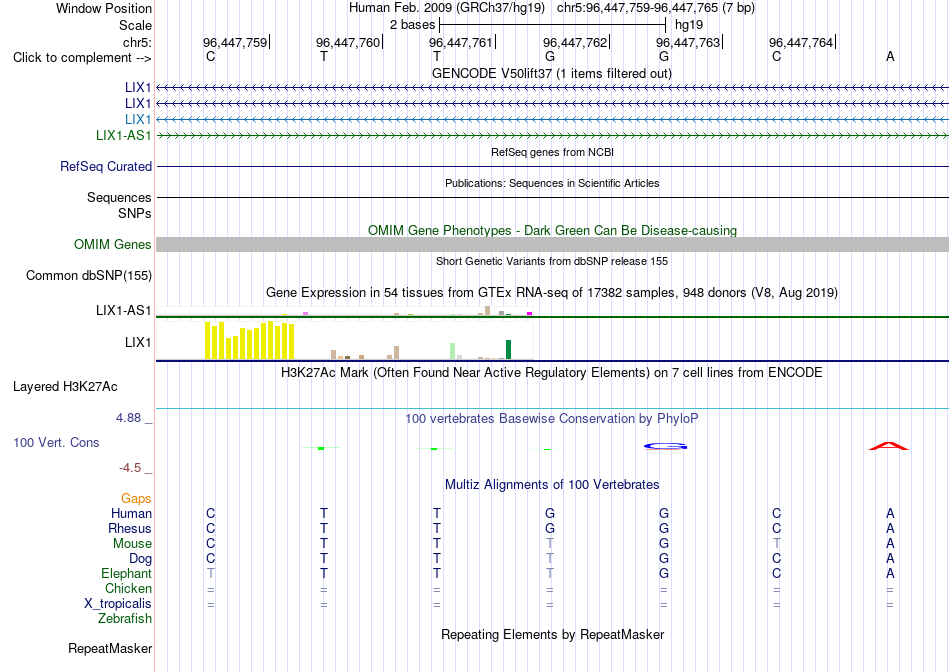
Task: Select the "X_tropicalis" species row label
Action: pos(118,604)
